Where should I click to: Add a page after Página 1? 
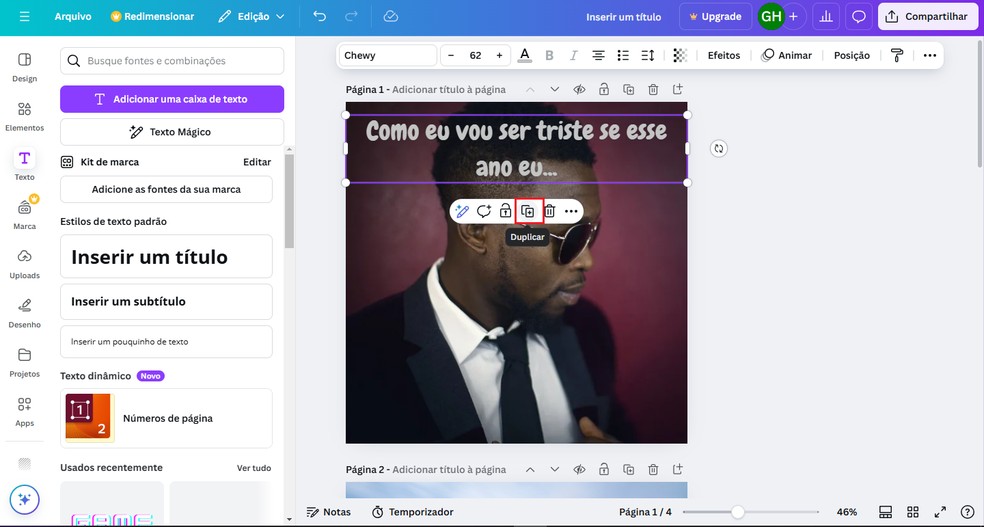point(678,89)
